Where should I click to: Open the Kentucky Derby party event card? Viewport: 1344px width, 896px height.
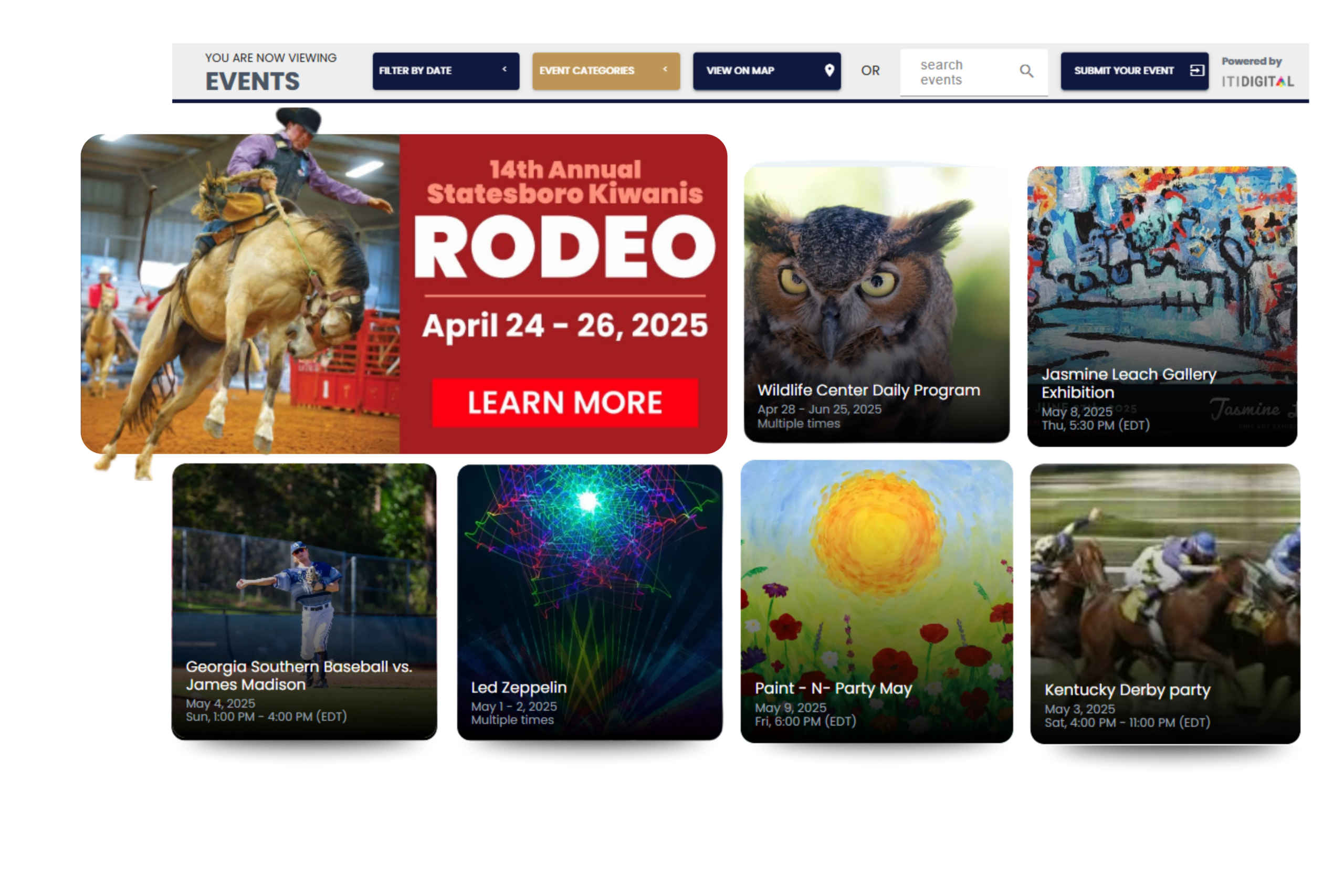pos(1165,604)
